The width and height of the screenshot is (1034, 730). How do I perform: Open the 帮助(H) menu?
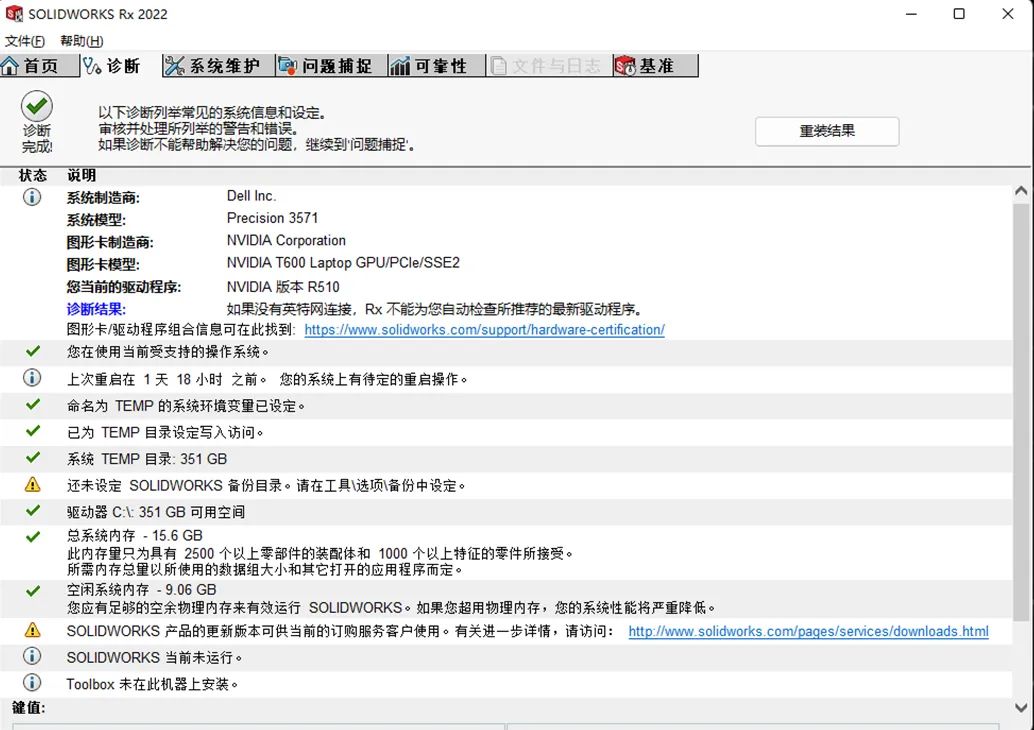click(x=82, y=41)
